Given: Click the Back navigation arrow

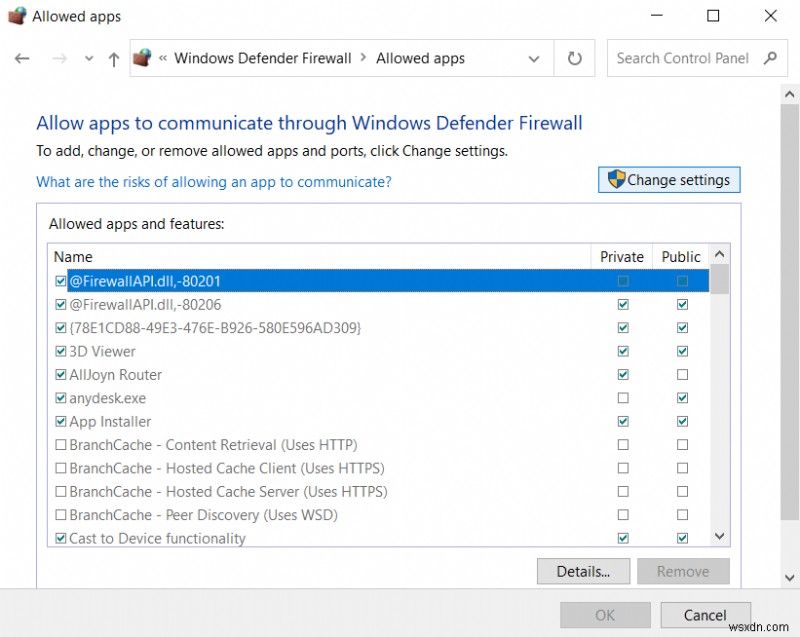Looking at the screenshot, I should tap(22, 59).
